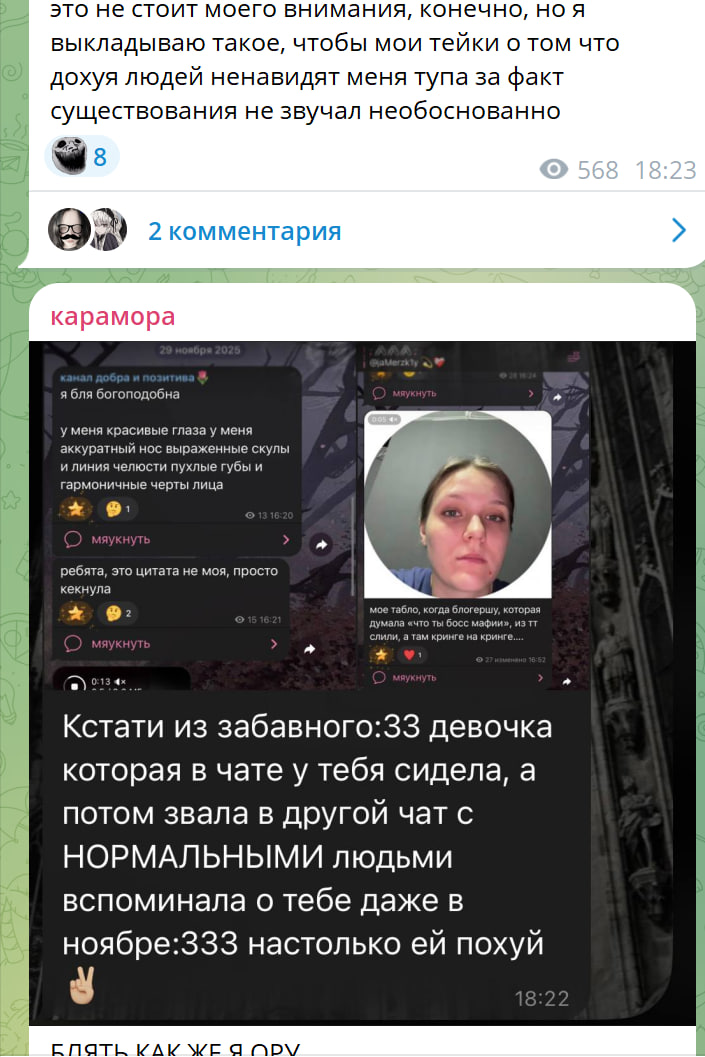Toggle the heart reaction under the round video

click(411, 655)
